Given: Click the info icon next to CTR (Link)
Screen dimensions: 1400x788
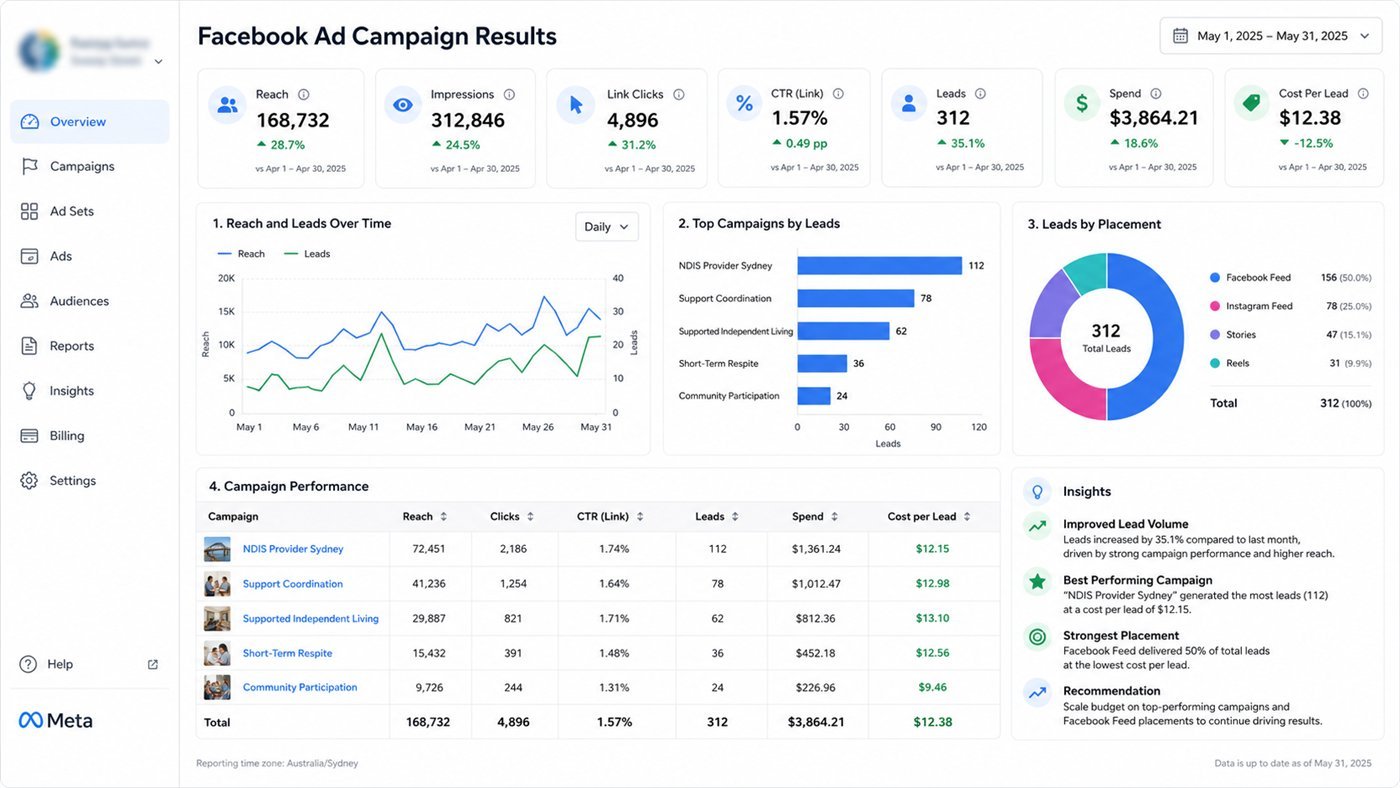Looking at the screenshot, I should (838, 93).
